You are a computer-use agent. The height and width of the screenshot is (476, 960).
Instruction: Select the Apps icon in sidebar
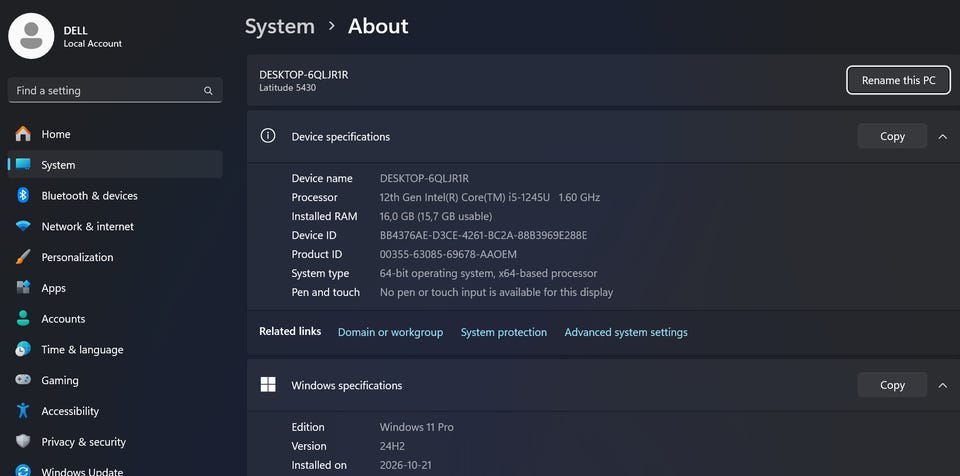(x=23, y=287)
